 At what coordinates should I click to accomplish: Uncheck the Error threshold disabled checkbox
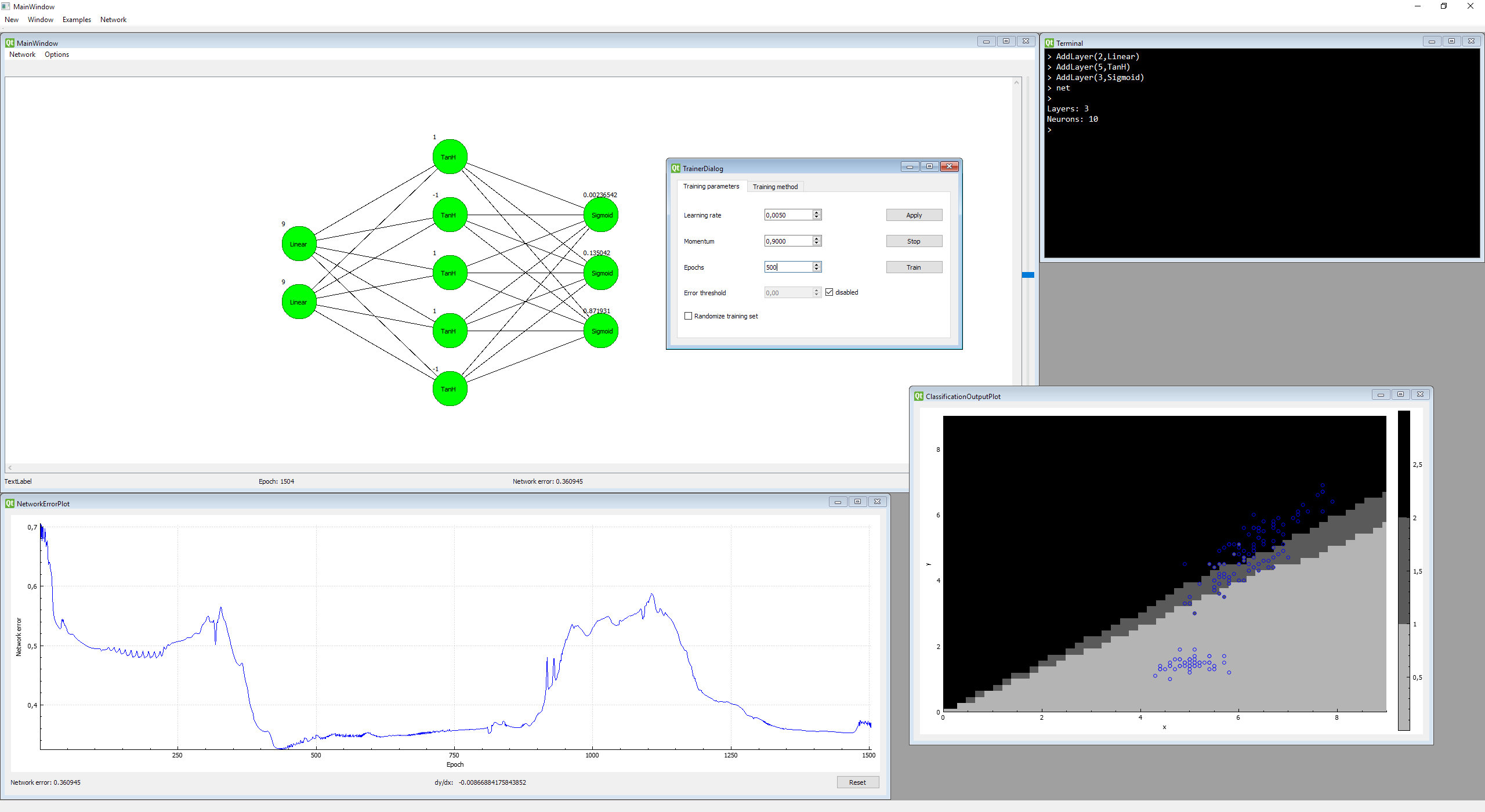coord(830,292)
